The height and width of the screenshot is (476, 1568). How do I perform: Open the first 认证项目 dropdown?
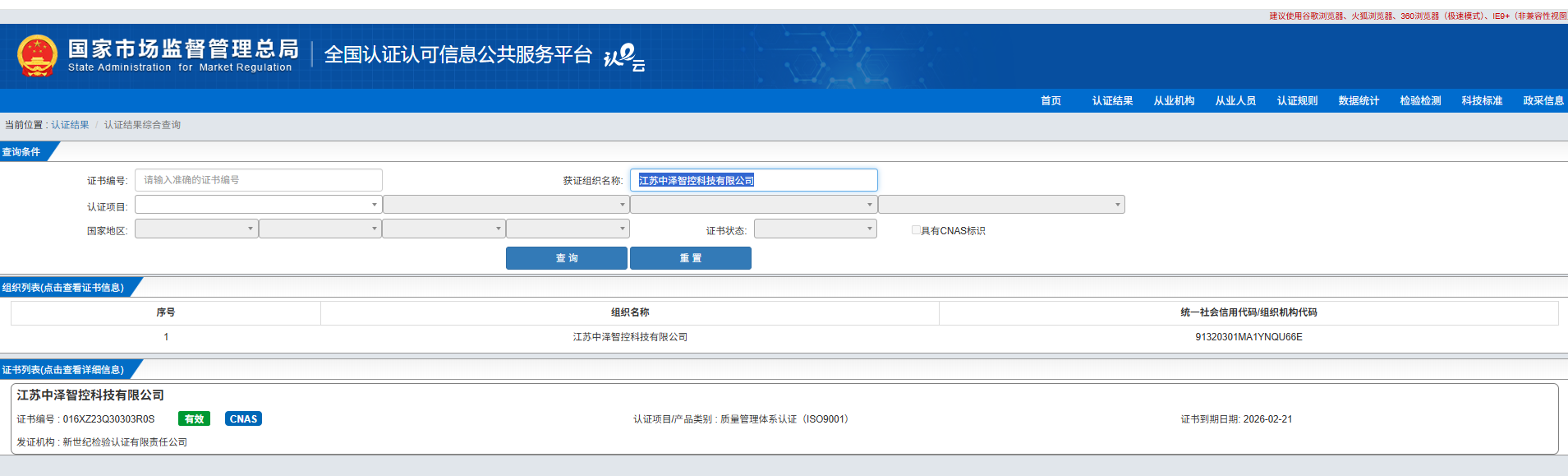click(x=258, y=205)
